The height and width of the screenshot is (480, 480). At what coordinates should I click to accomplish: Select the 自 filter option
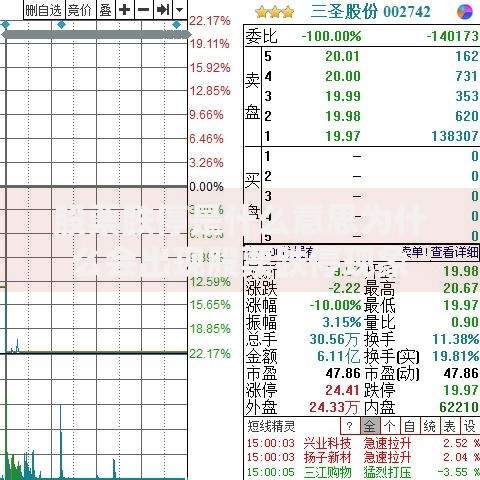(409, 426)
